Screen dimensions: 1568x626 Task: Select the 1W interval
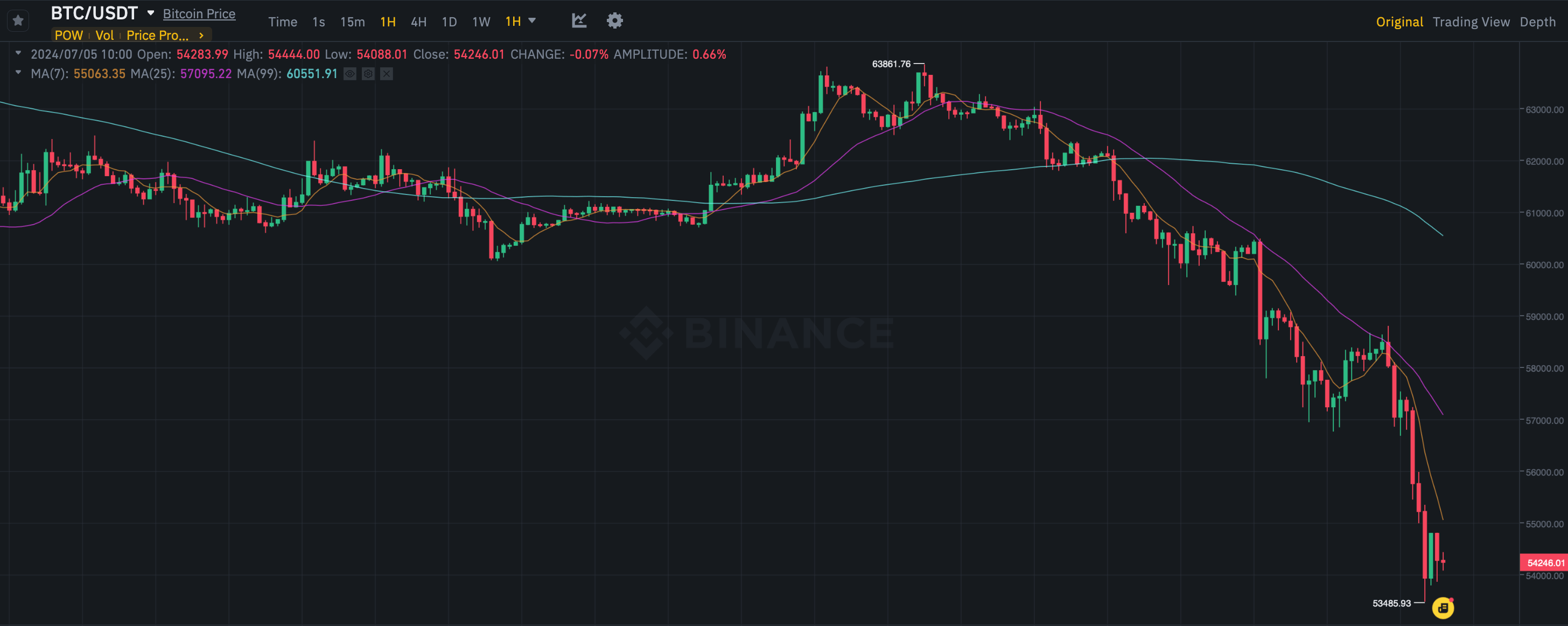(481, 22)
